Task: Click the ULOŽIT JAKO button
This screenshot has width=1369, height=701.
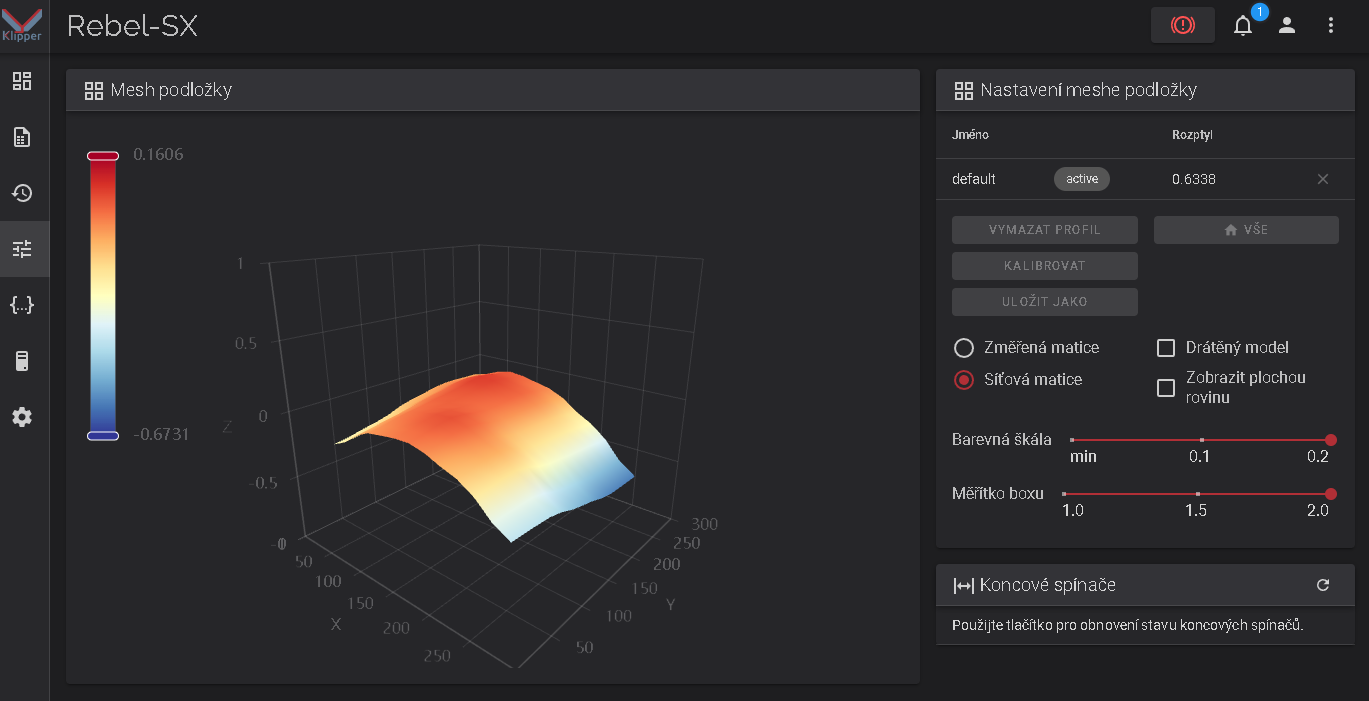Action: pos(1044,302)
